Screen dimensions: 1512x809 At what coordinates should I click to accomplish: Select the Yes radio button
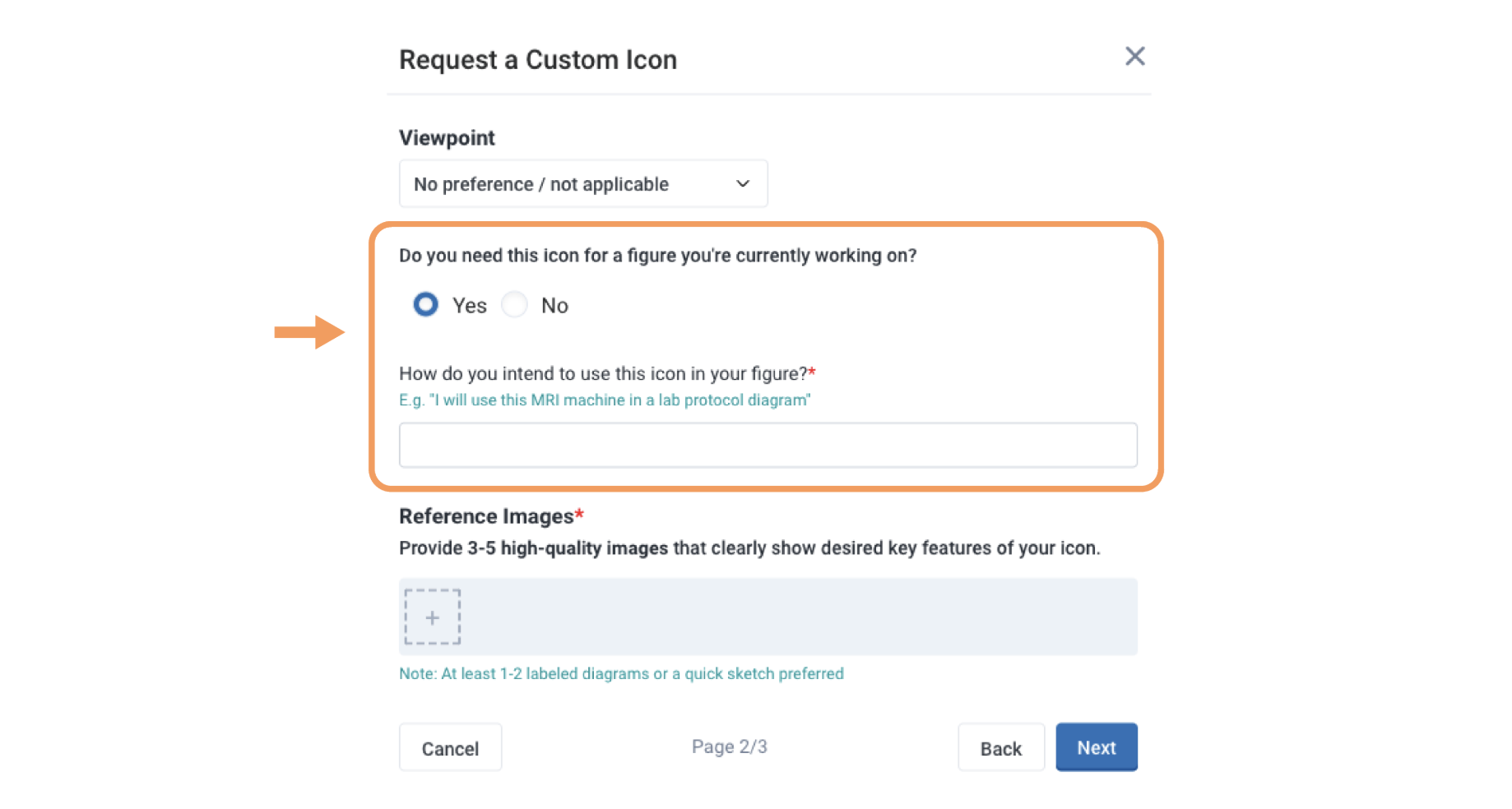click(425, 305)
